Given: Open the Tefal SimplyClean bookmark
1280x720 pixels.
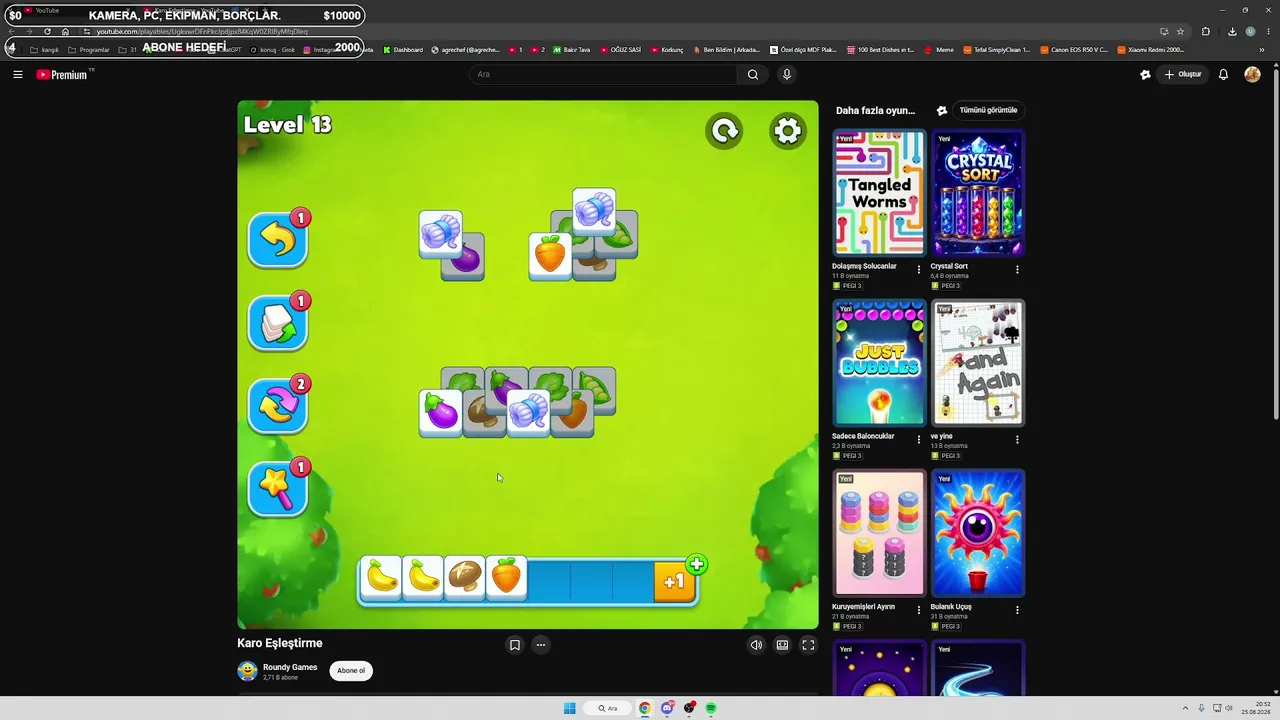Looking at the screenshot, I should click(x=996, y=49).
